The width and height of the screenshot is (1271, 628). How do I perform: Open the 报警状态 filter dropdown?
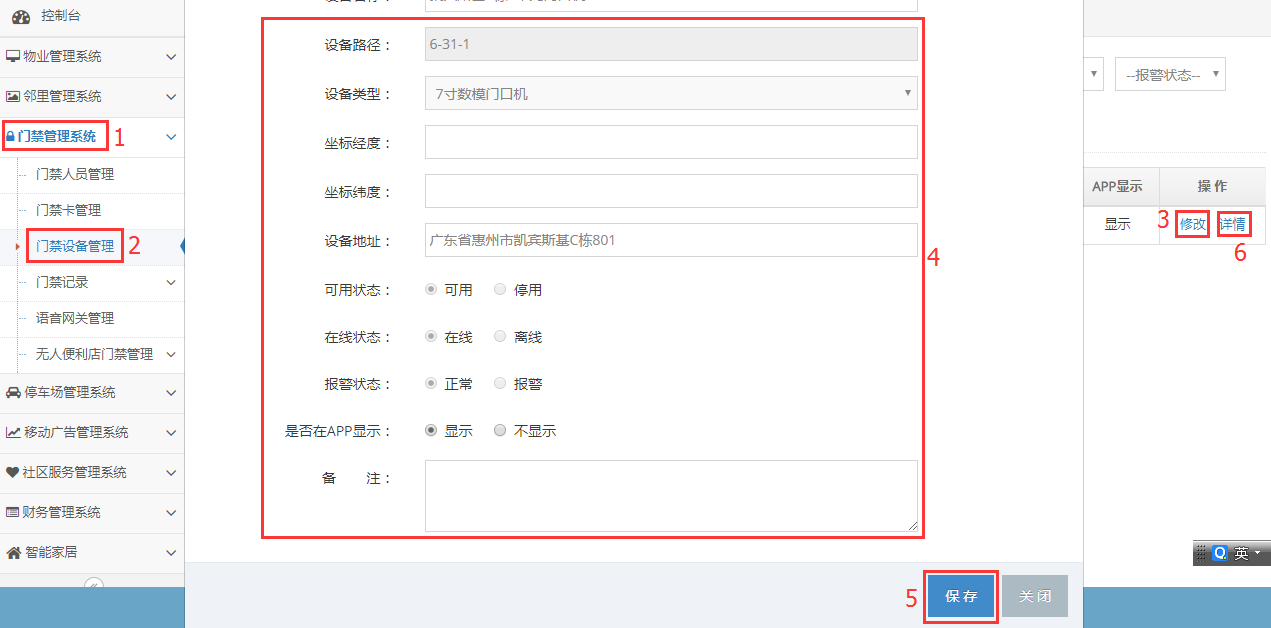tap(1169, 75)
